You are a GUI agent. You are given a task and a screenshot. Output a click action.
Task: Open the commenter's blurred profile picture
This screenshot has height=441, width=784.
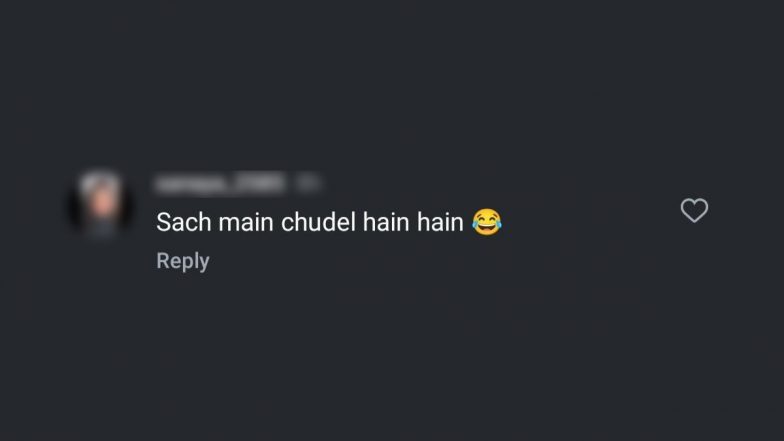coord(101,205)
